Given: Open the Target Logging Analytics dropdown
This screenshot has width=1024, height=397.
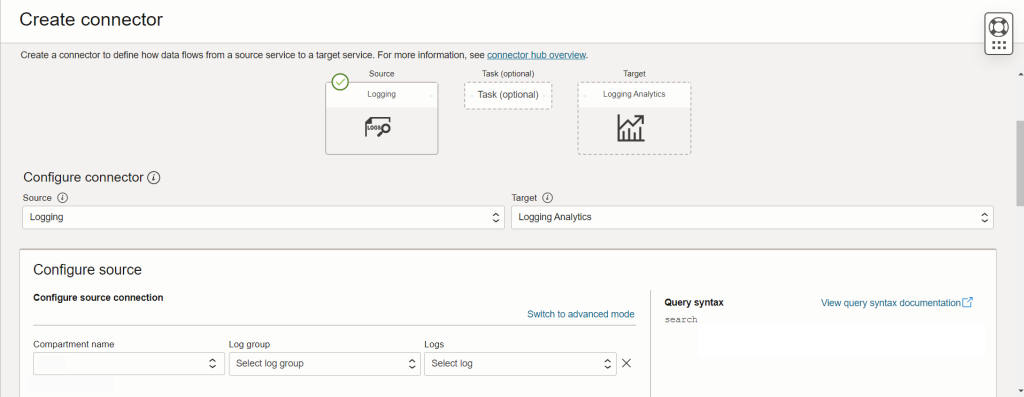Looking at the screenshot, I should (x=752, y=217).
